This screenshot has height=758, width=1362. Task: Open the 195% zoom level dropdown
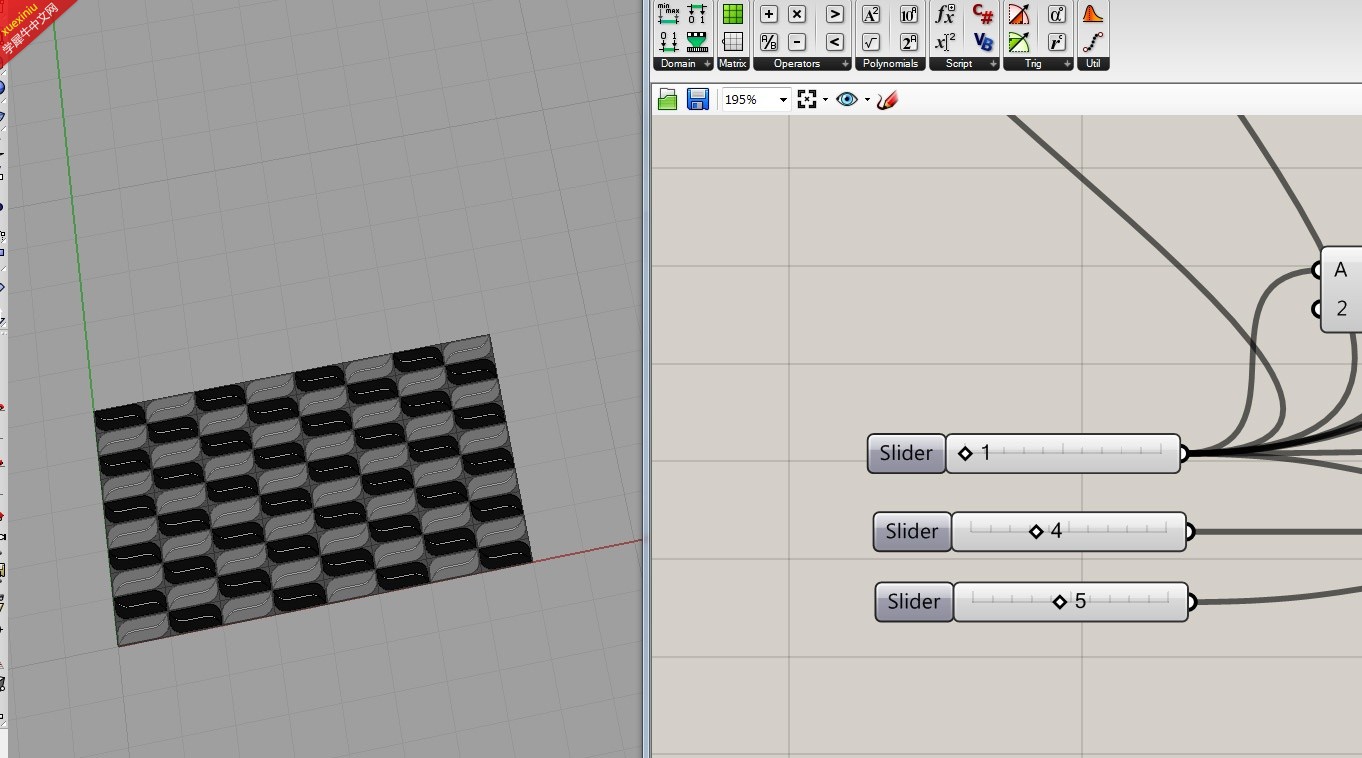(x=783, y=100)
